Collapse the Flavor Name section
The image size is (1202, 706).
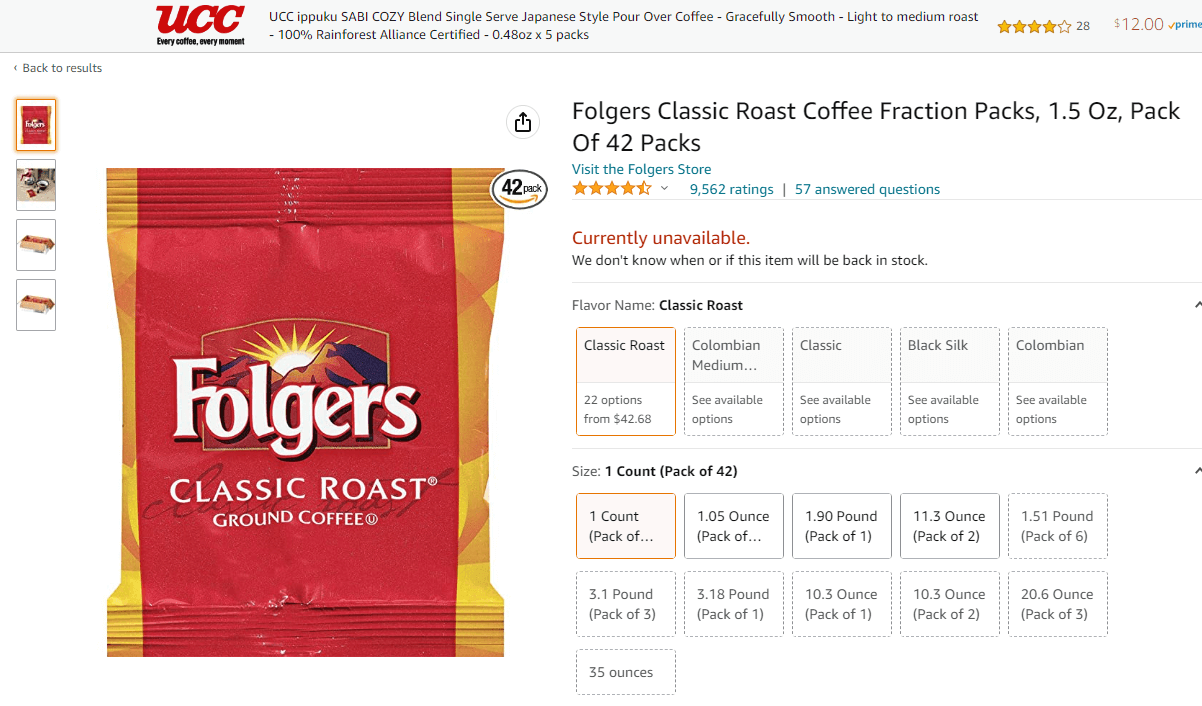[x=1197, y=304]
